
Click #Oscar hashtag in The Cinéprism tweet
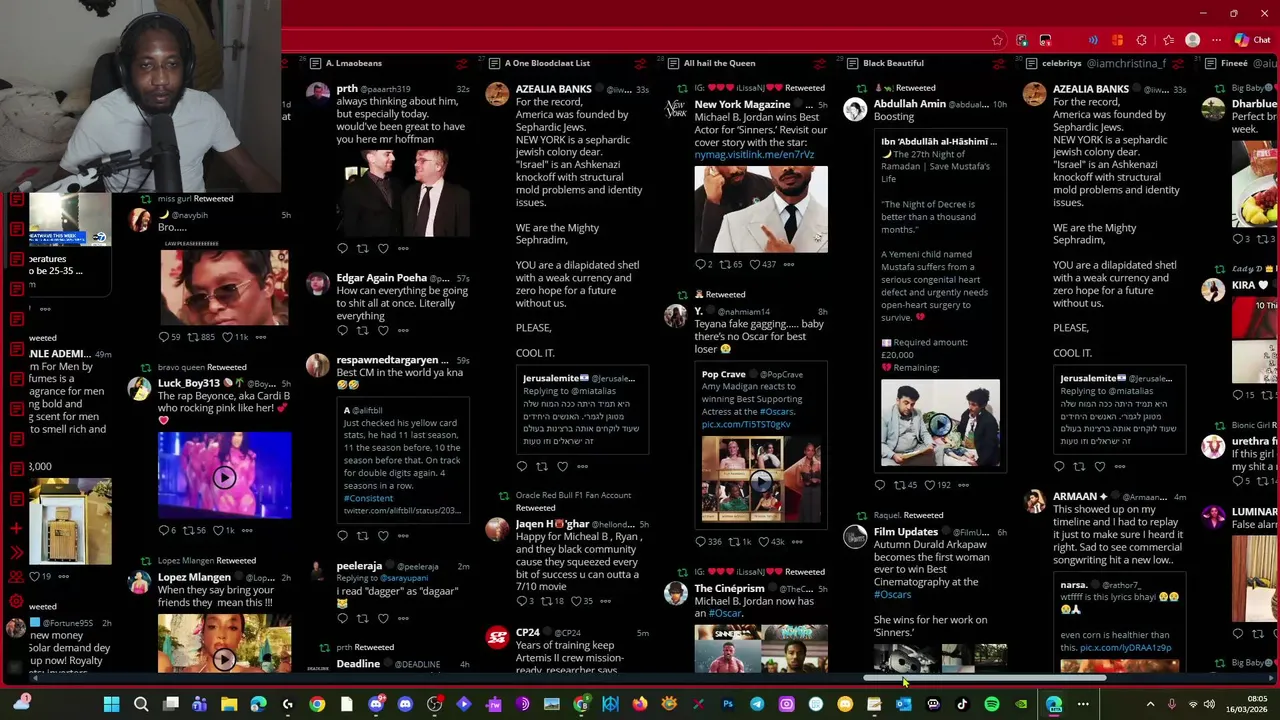725,613
